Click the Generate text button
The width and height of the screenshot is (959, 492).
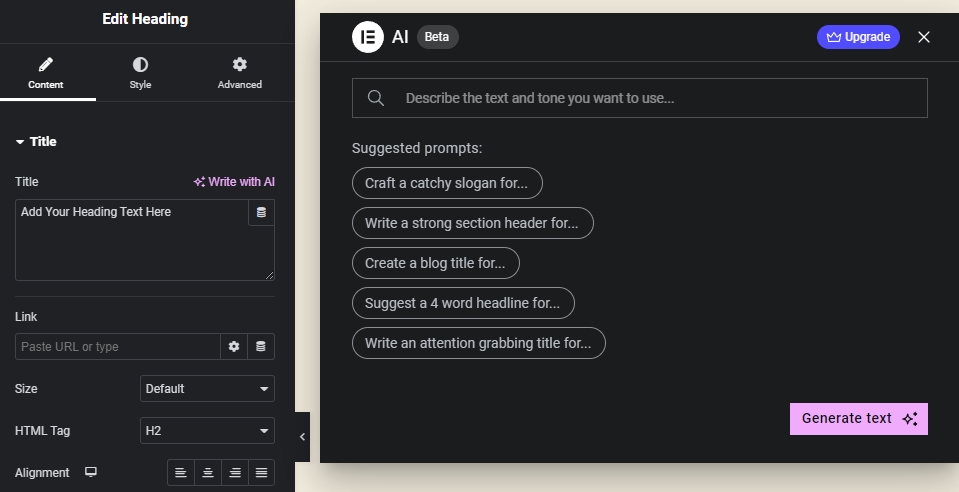click(859, 419)
